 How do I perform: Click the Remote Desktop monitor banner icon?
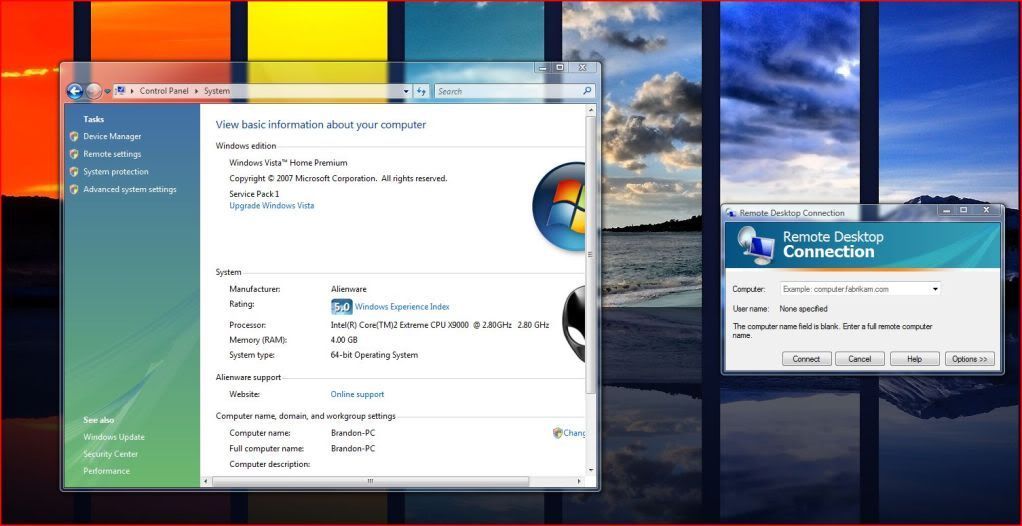click(757, 246)
